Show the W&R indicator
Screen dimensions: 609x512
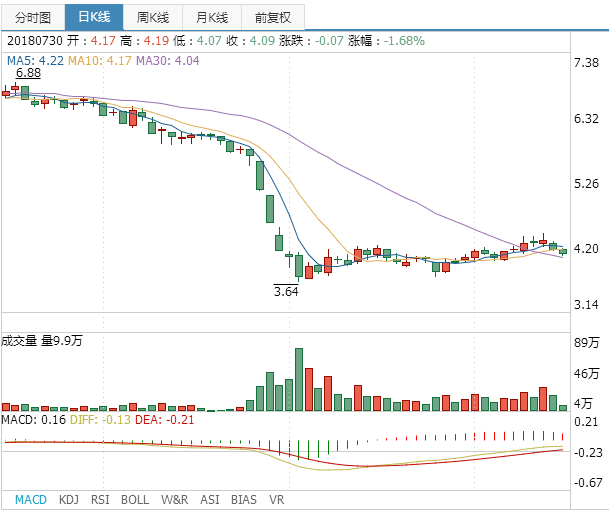pyautogui.click(x=174, y=500)
